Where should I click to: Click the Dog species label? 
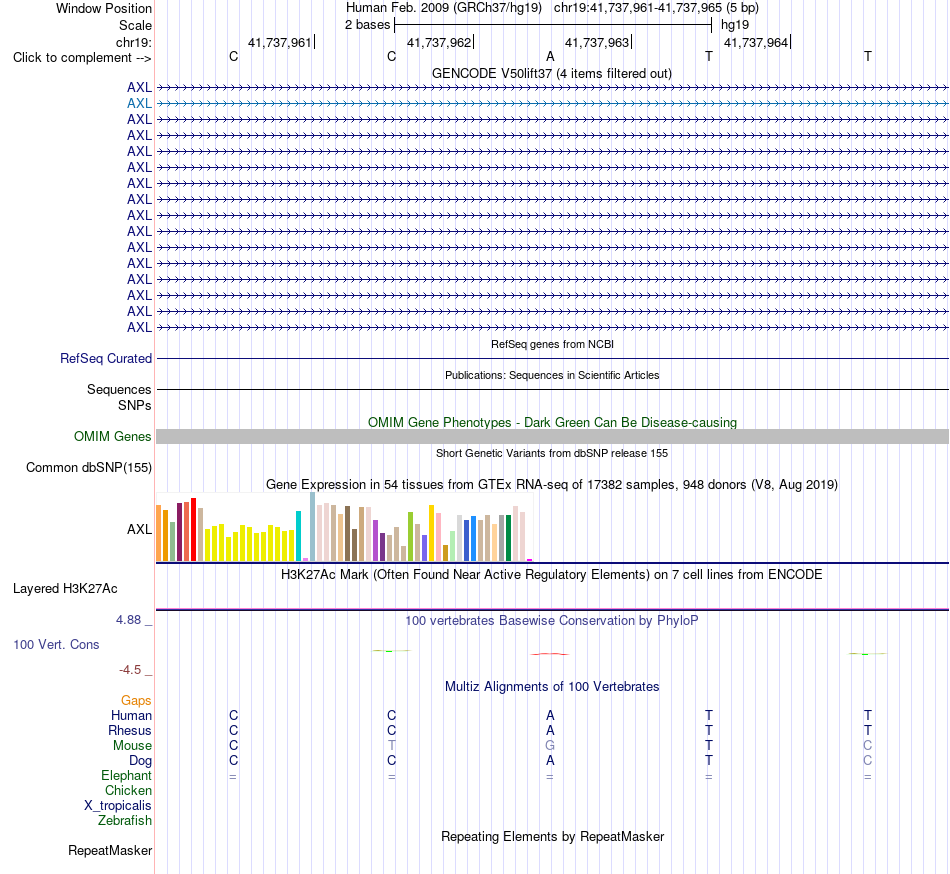tap(141, 761)
